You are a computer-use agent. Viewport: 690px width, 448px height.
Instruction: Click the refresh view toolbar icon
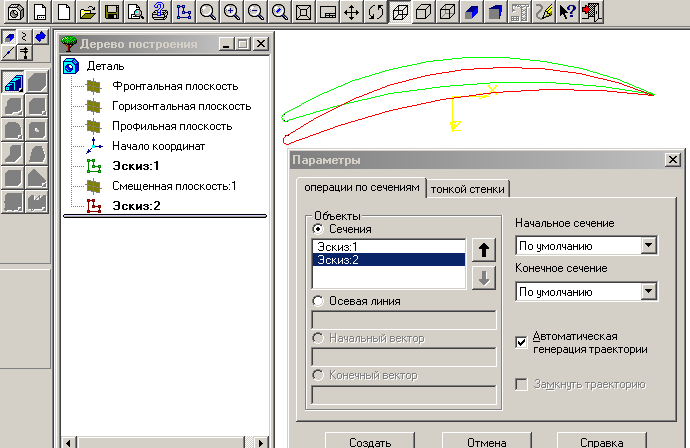[327, 12]
